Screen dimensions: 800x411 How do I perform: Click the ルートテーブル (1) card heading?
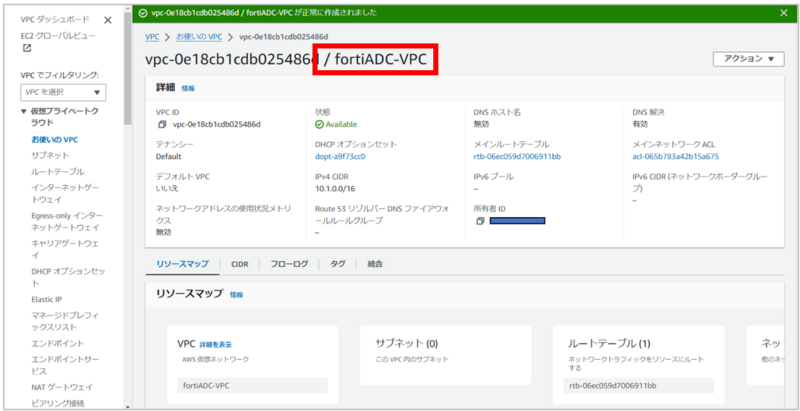(x=609, y=343)
